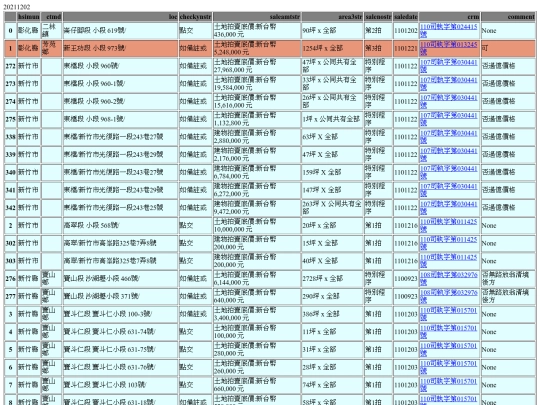This screenshot has height=405, width=540.
Task: Open the crm link in row 273
Action: point(449,83)
